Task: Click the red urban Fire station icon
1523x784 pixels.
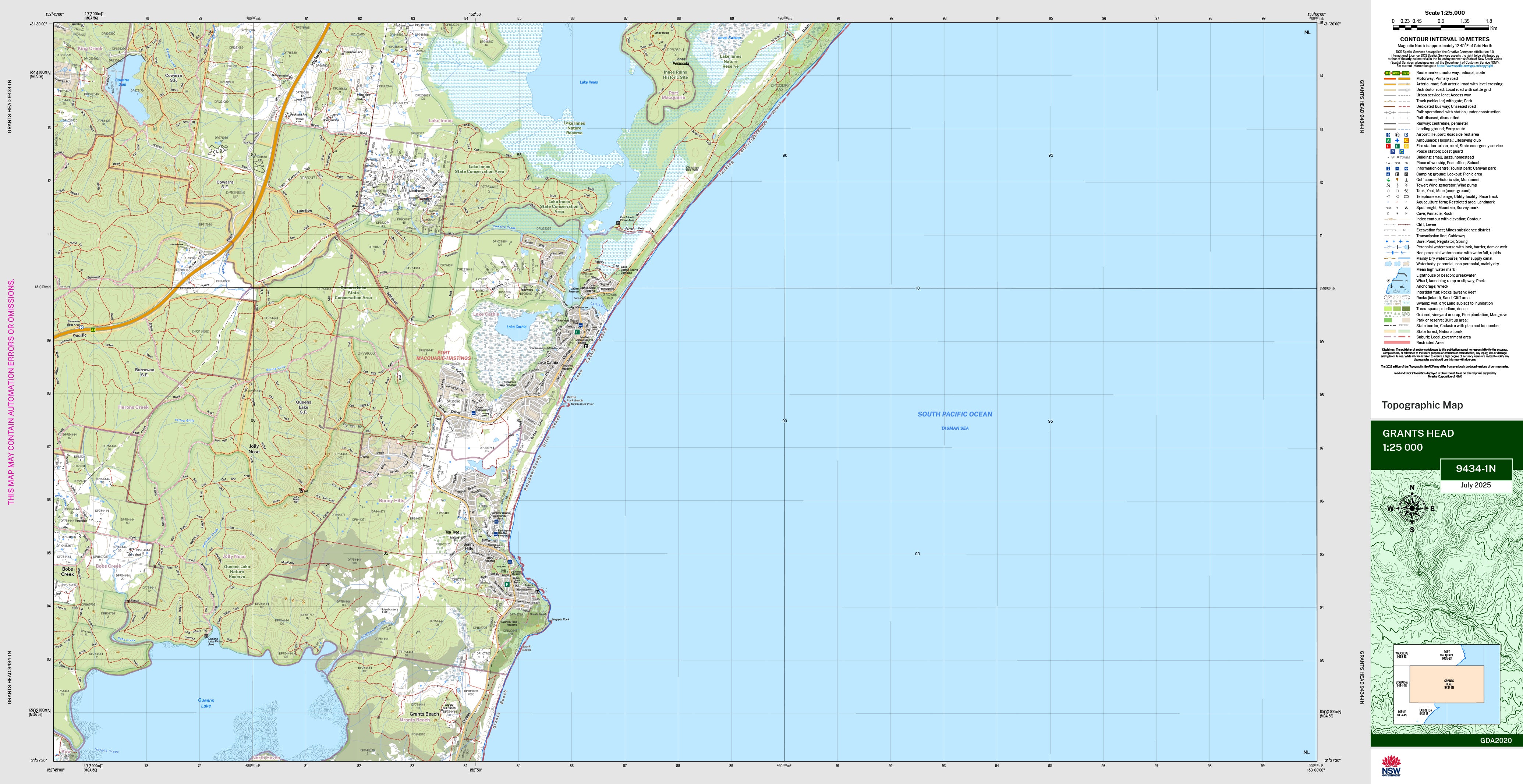Action: tap(1388, 146)
